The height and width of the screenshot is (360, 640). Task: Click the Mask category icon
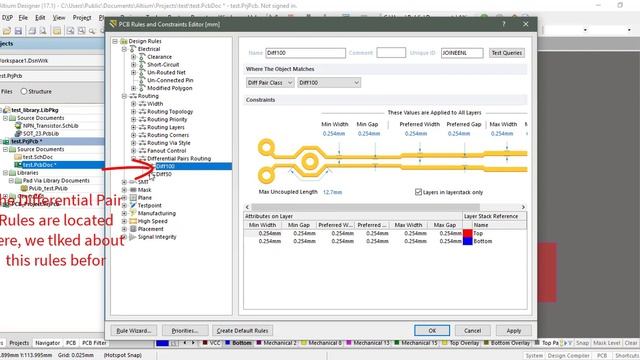[133, 190]
